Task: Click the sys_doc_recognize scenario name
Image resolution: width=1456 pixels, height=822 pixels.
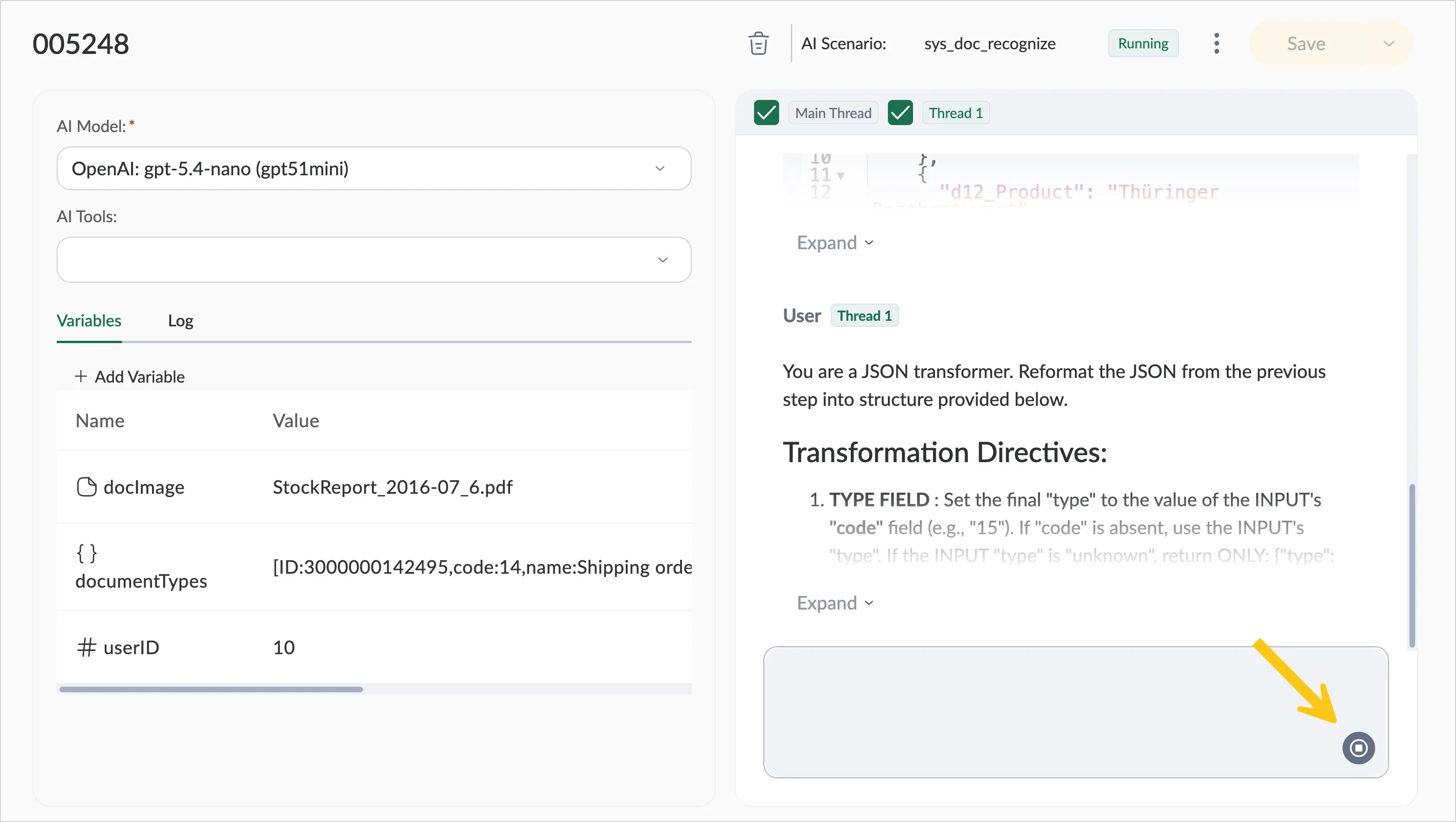Action: [990, 44]
